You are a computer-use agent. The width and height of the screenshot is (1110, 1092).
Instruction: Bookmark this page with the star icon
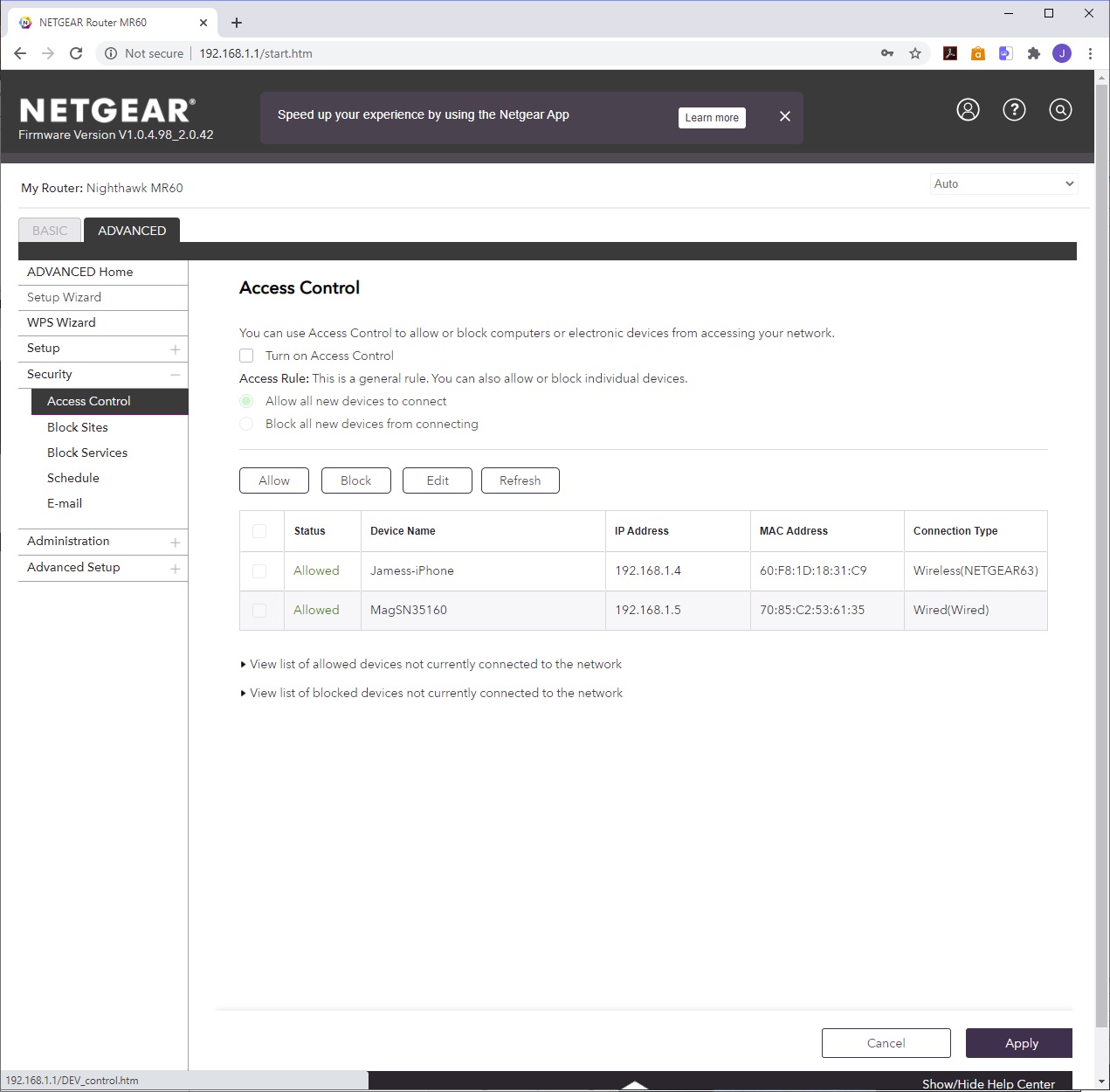point(915,53)
